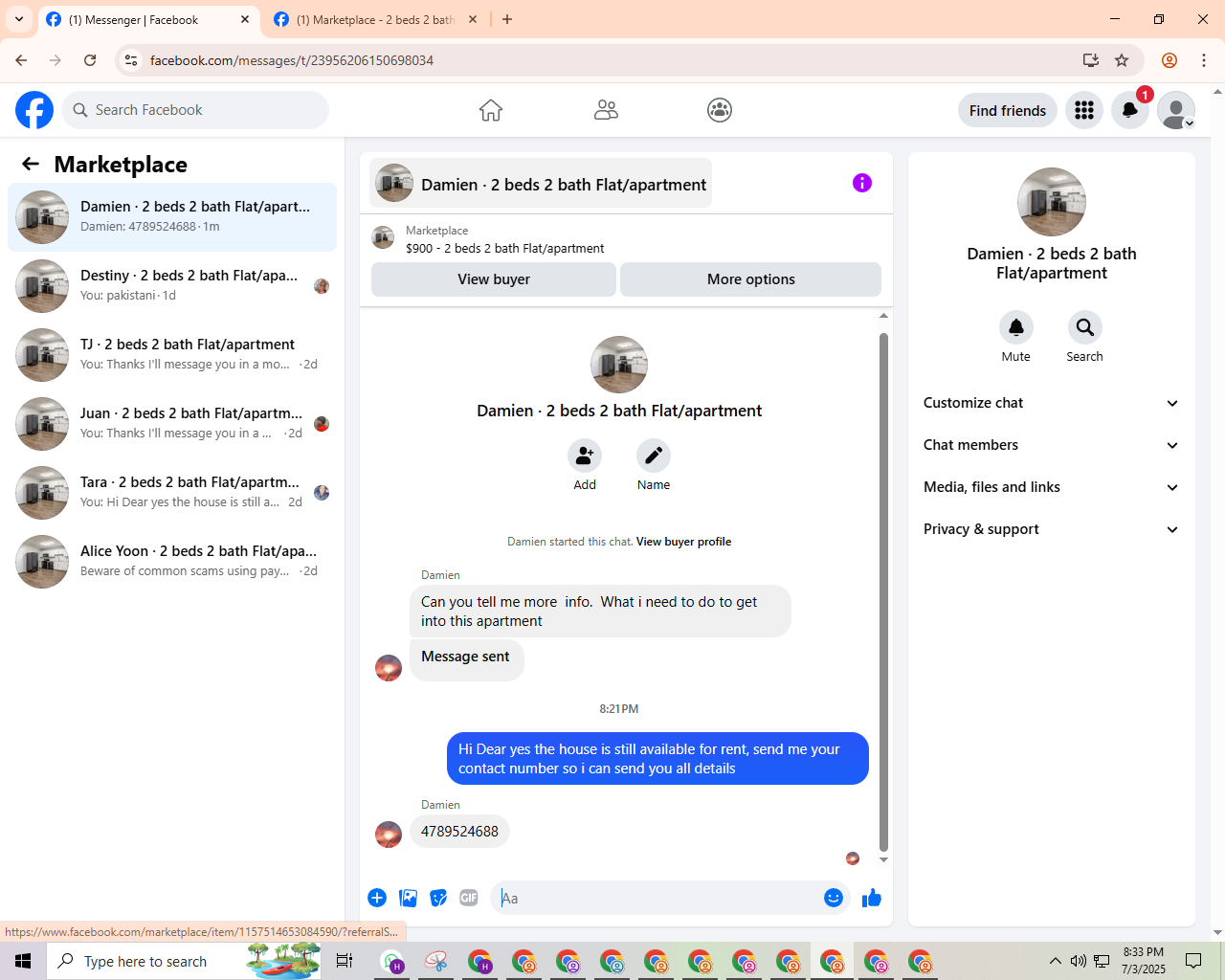Select Juan conversation in Marketplace list

tap(172, 424)
